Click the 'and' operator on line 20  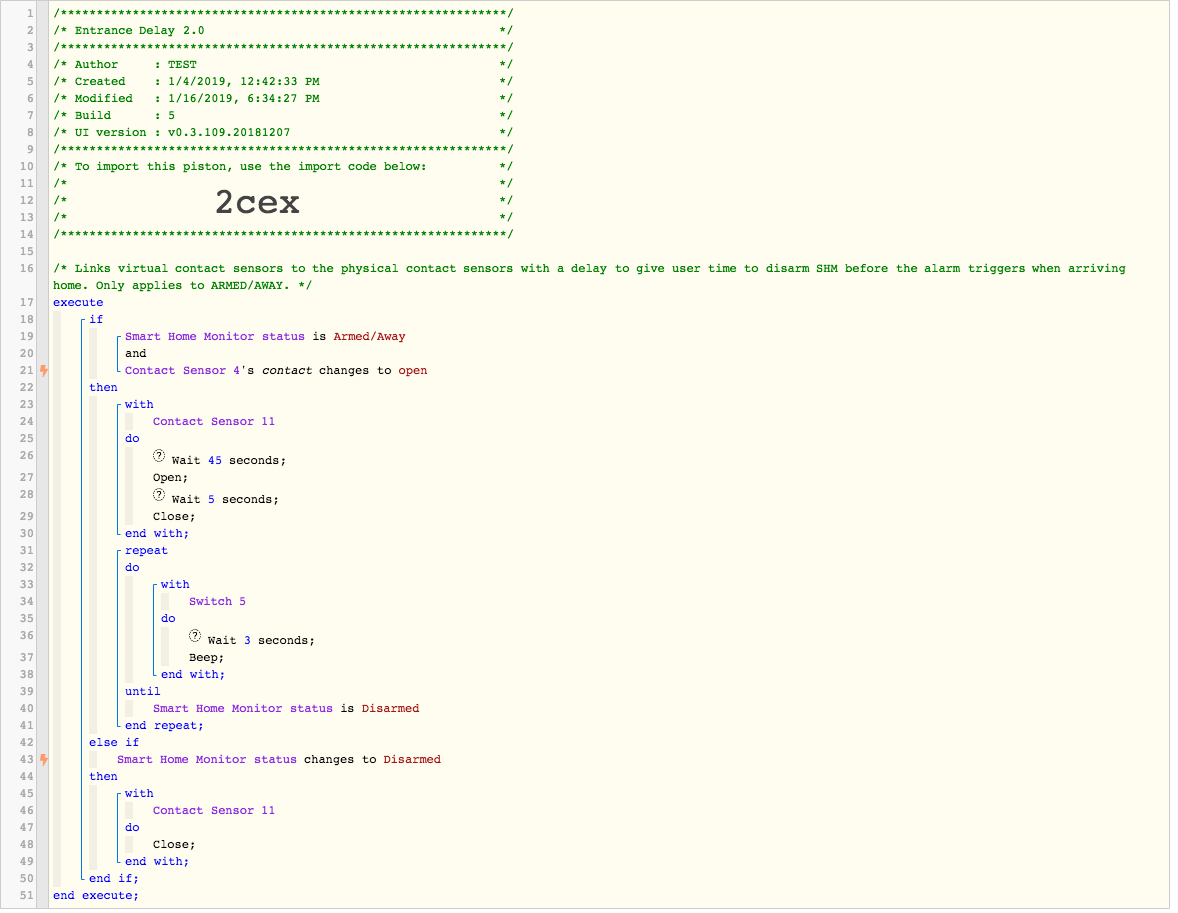[136, 354]
